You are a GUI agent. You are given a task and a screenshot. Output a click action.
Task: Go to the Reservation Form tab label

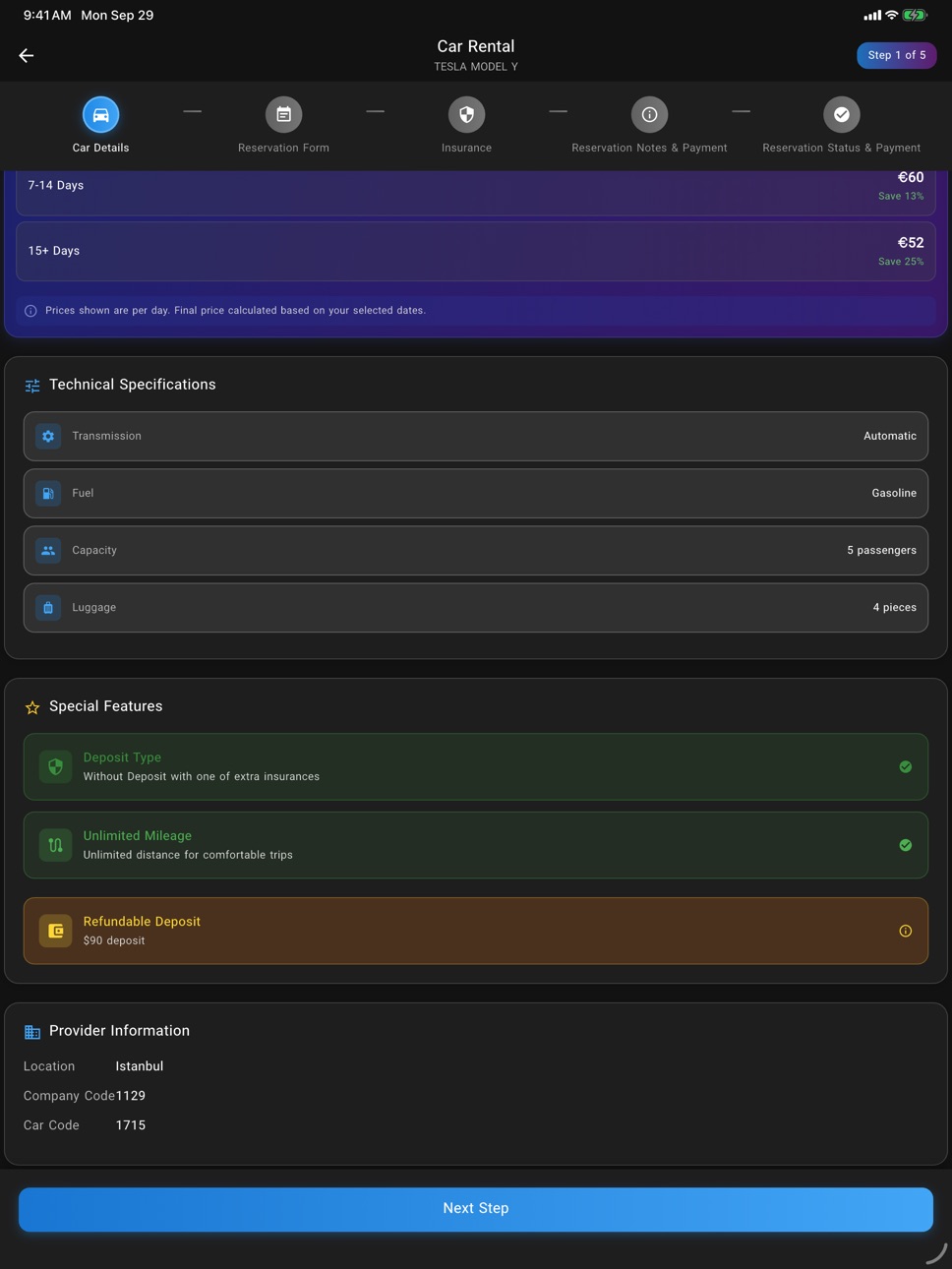tap(283, 148)
